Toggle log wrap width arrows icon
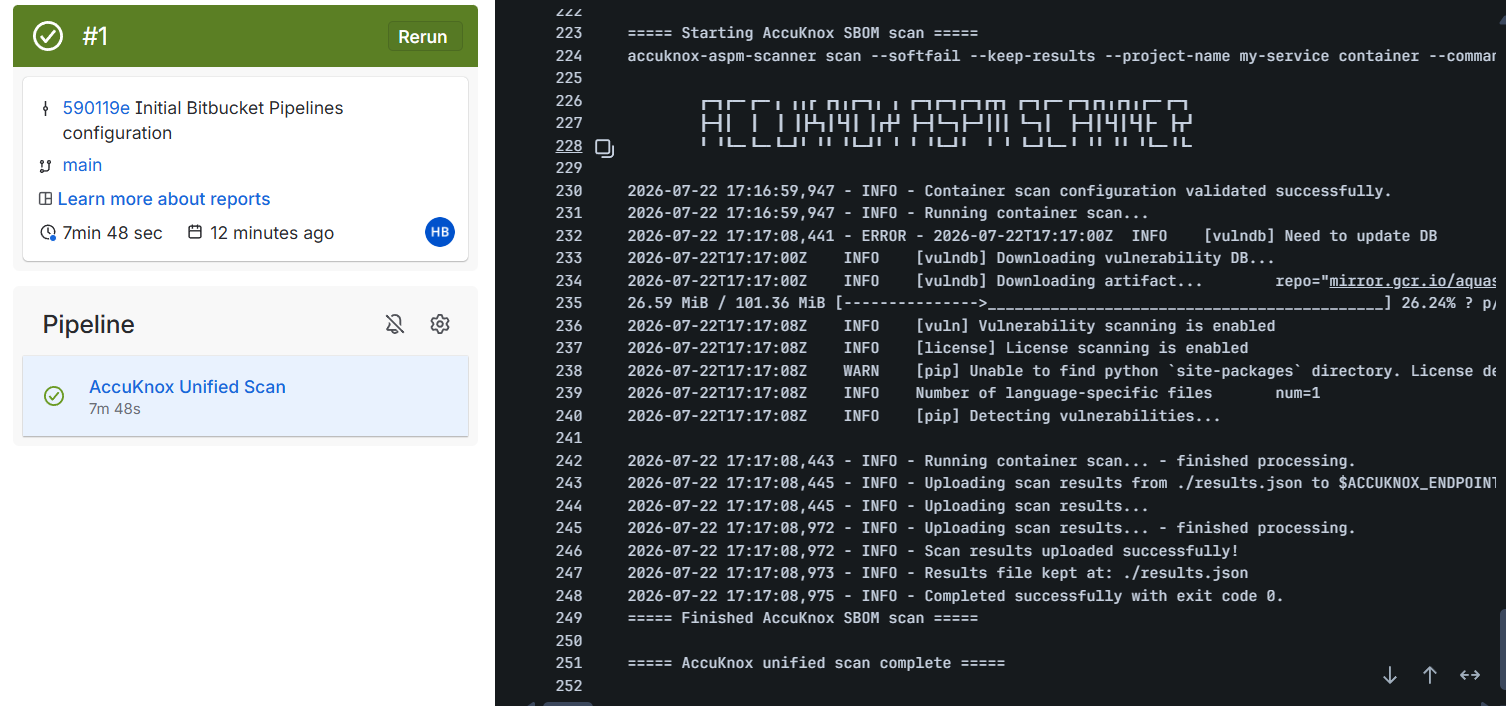The width and height of the screenshot is (1506, 706). pyautogui.click(x=1470, y=675)
